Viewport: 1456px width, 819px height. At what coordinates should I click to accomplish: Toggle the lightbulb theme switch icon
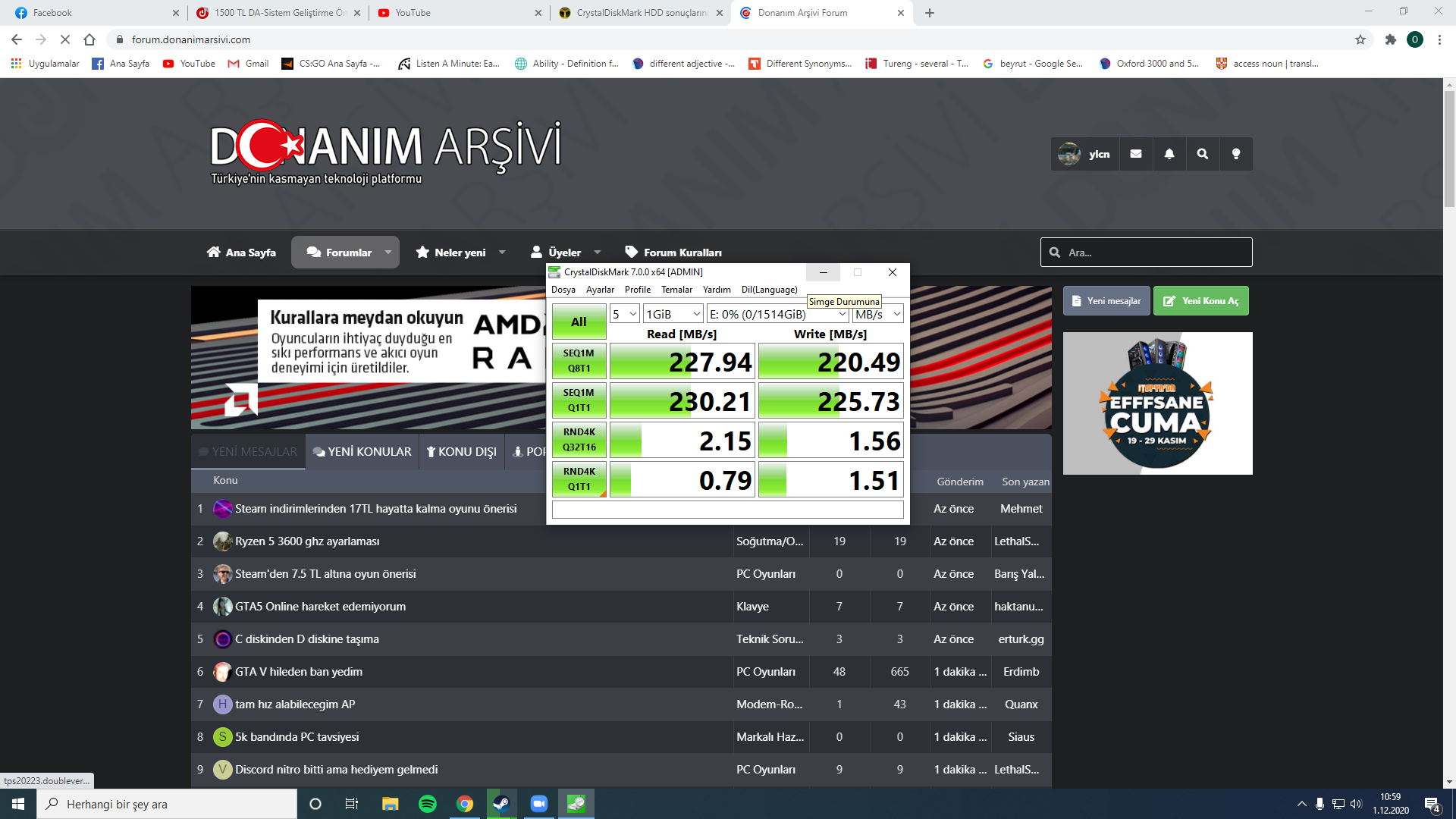tap(1235, 154)
